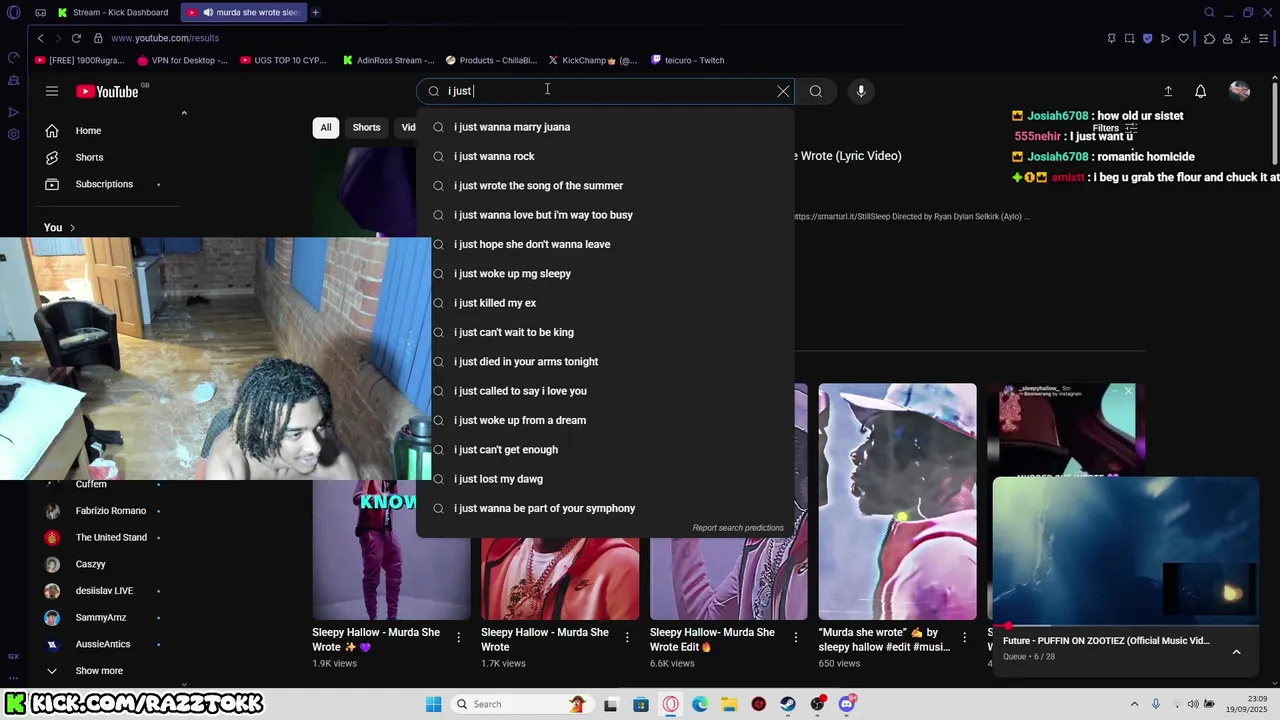Image resolution: width=1280 pixels, height=720 pixels.
Task: Open teicuro - Twitch bookmark
Action: pos(688,60)
